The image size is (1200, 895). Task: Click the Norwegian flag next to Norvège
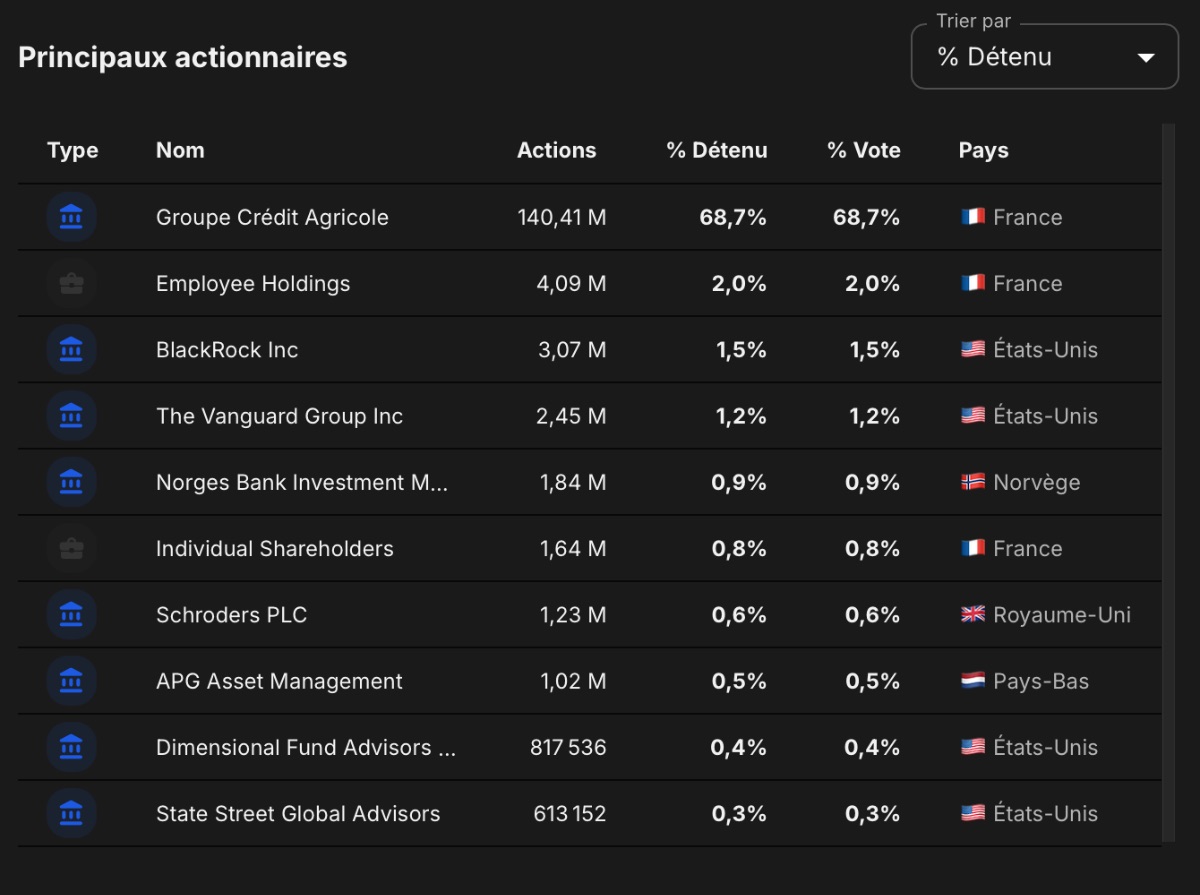tap(973, 482)
